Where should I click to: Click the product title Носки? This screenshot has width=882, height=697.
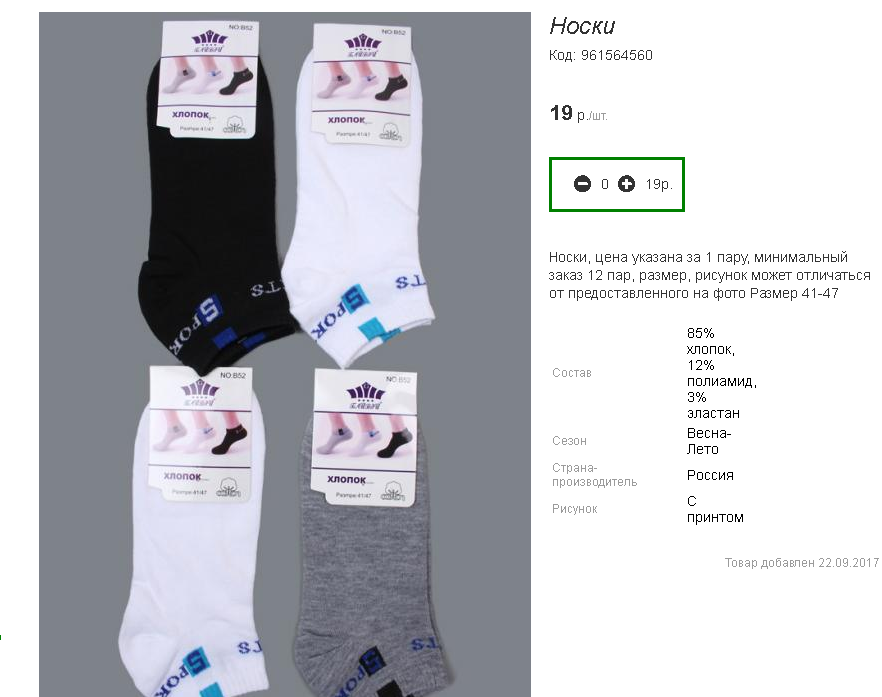(582, 26)
